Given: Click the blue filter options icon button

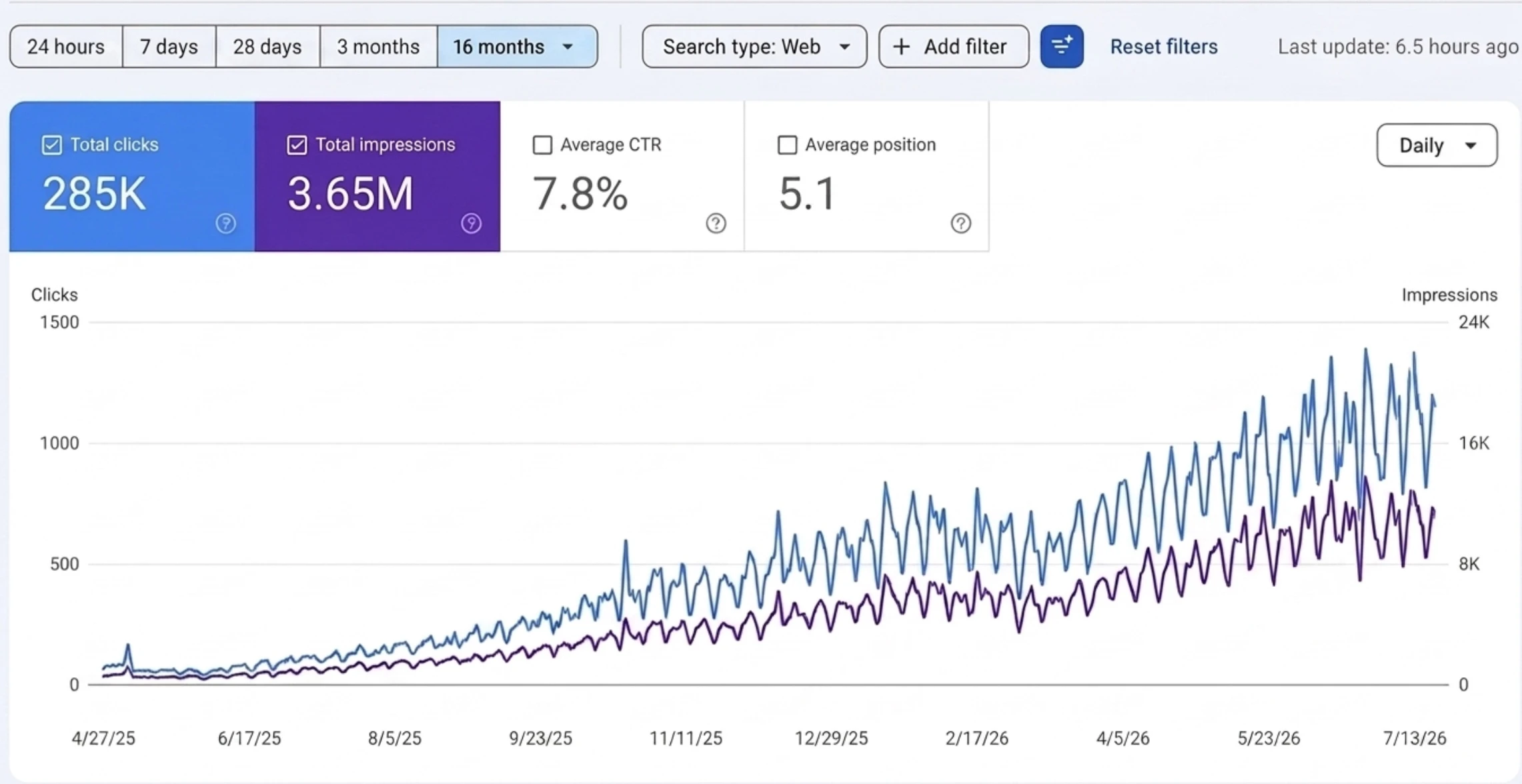Looking at the screenshot, I should pos(1062,47).
